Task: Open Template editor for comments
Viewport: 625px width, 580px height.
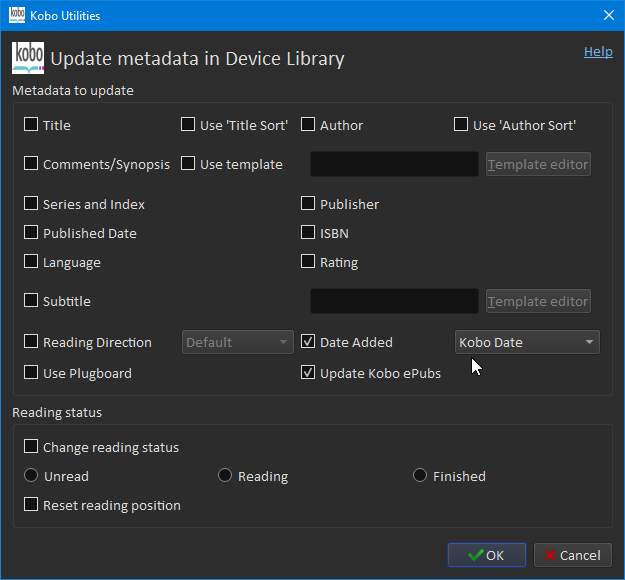Action: tap(538, 164)
